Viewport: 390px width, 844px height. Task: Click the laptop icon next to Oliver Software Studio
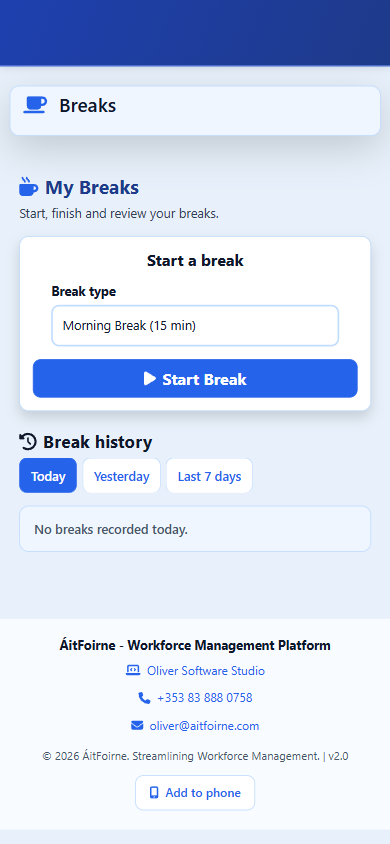click(133, 670)
